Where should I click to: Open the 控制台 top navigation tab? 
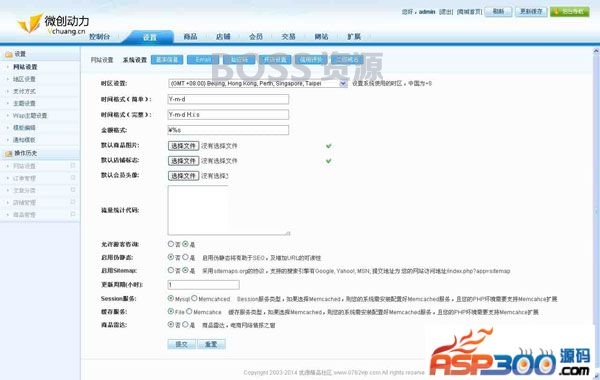click(x=99, y=37)
